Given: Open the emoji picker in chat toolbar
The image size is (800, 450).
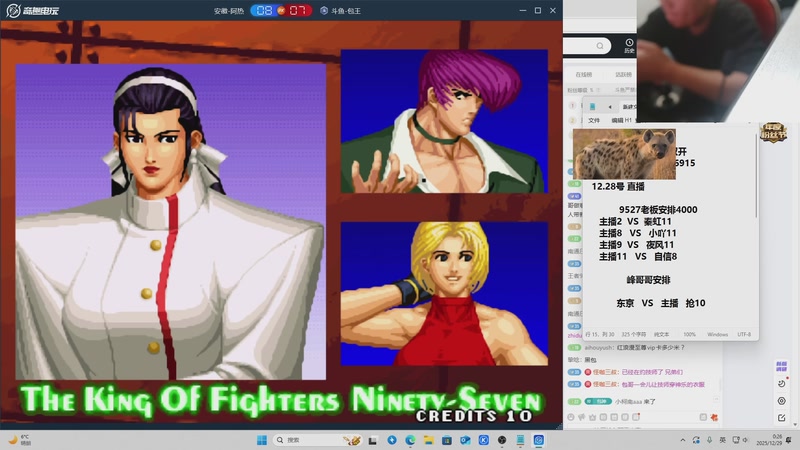Looking at the screenshot, I should coord(571,417).
